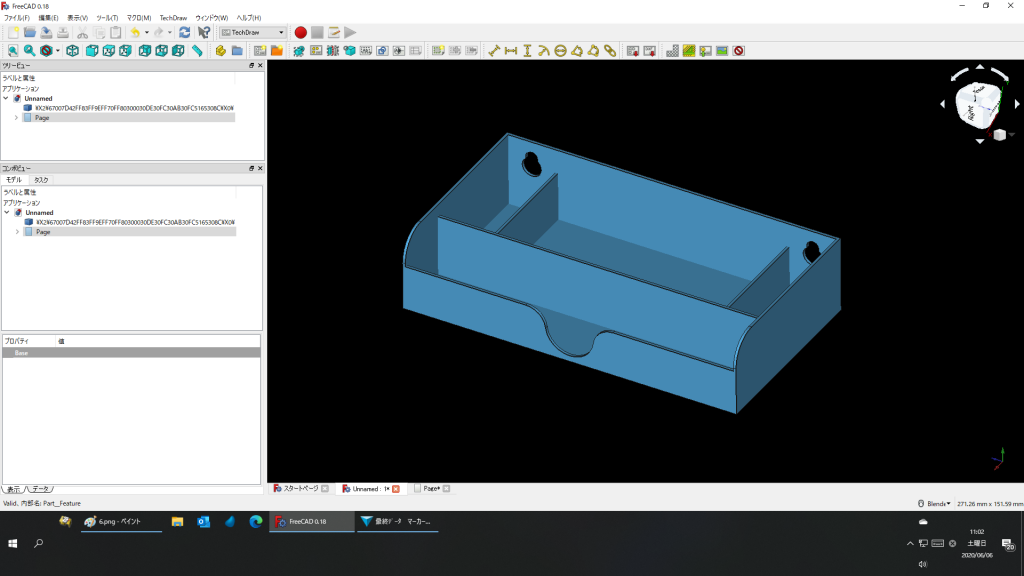The width and height of the screenshot is (1024, 576).
Task: Switch to the データ property tab
Action: (40, 489)
